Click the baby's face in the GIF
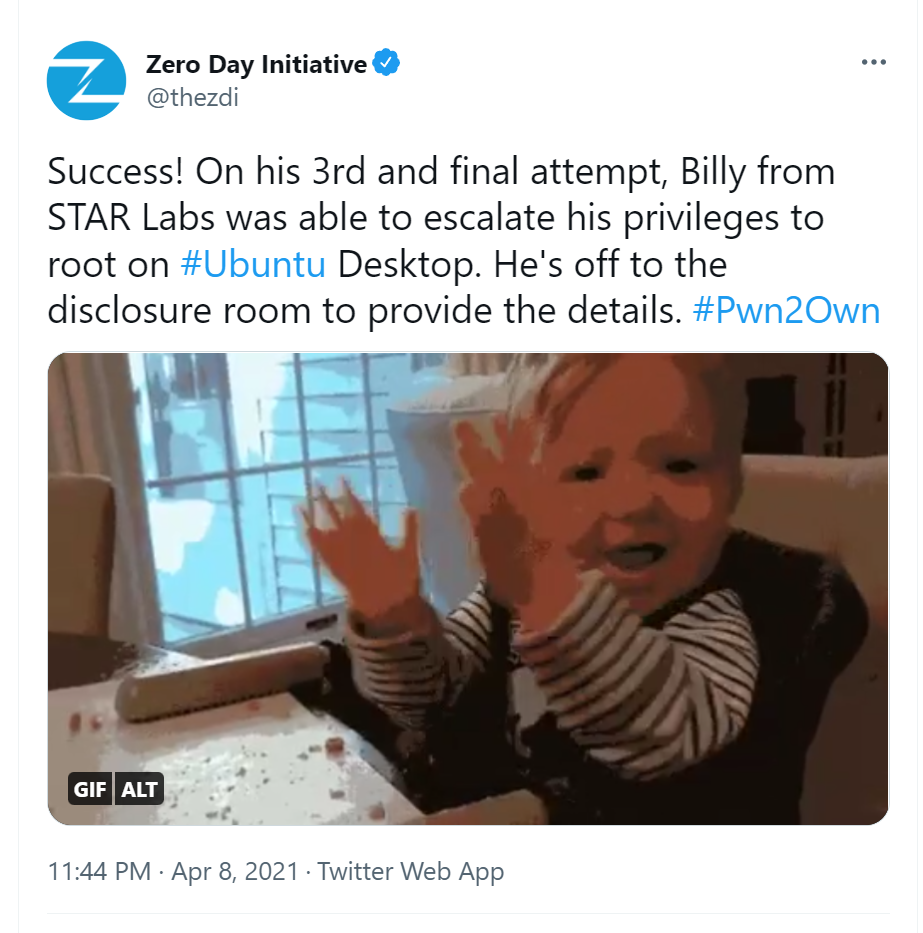 (640, 500)
